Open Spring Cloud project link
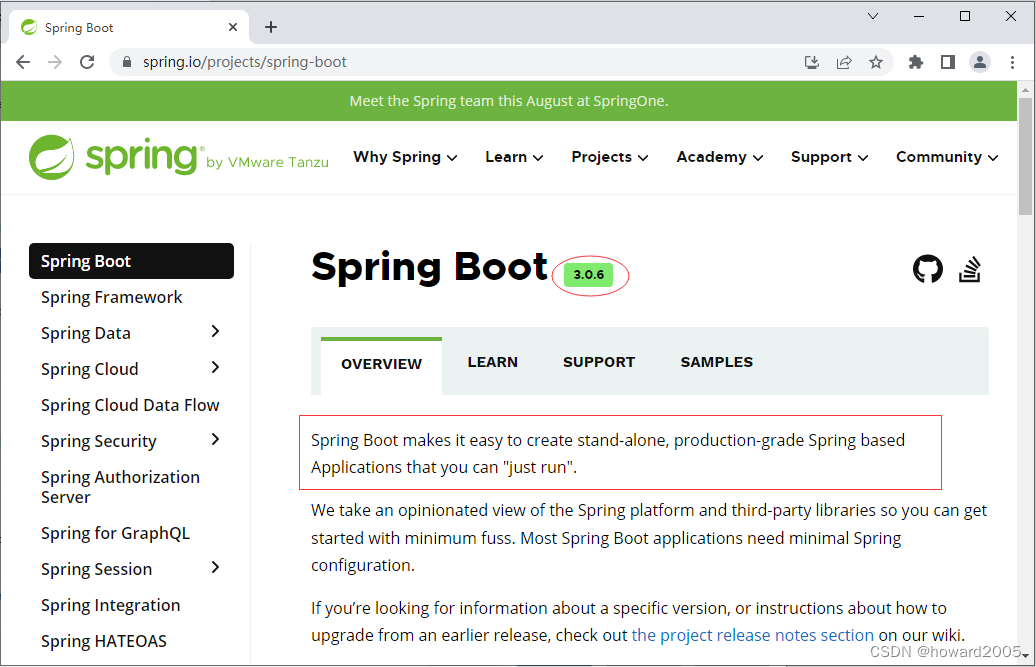 pos(89,369)
